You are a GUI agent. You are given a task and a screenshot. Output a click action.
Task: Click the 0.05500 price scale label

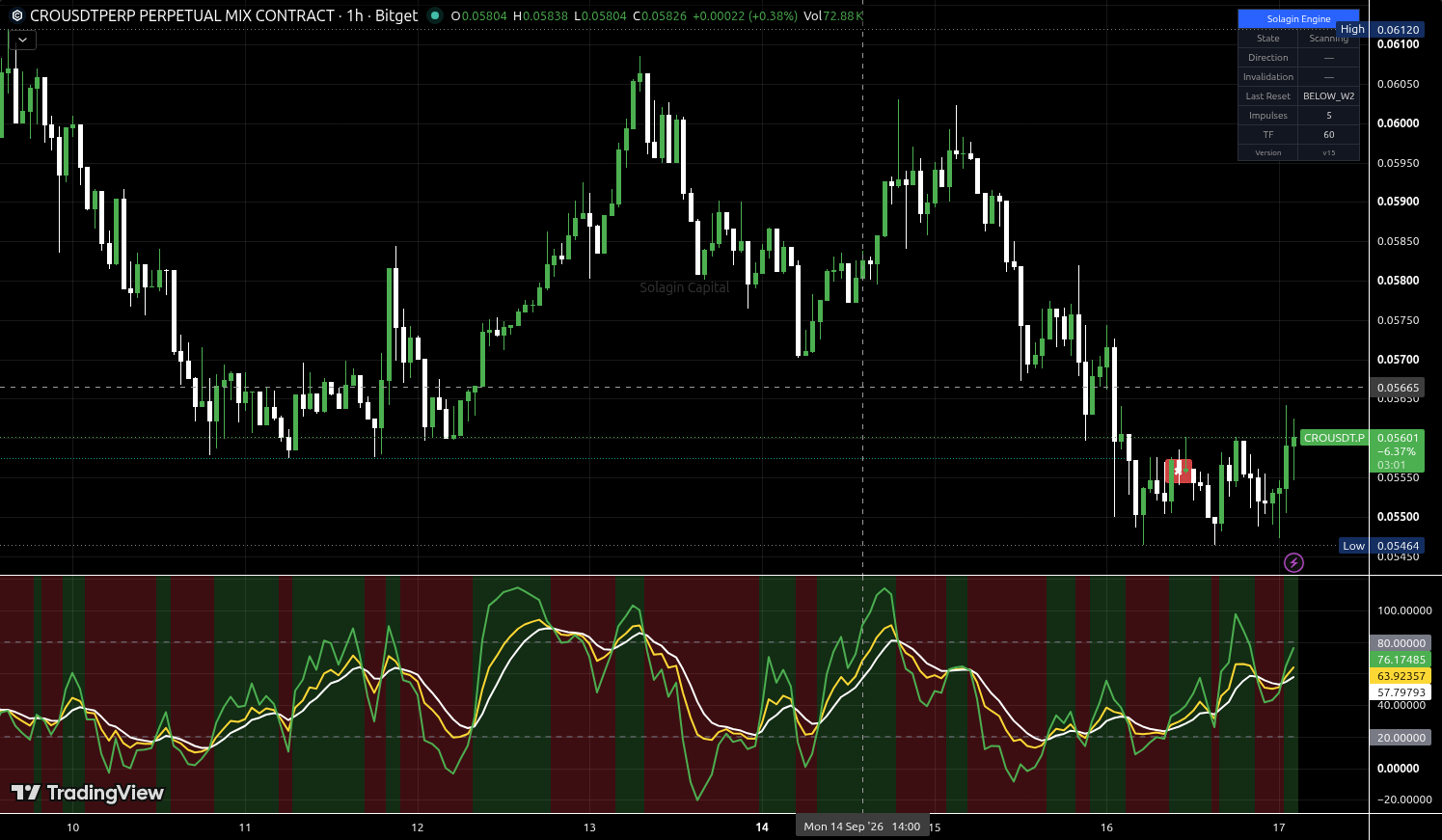(1398, 517)
